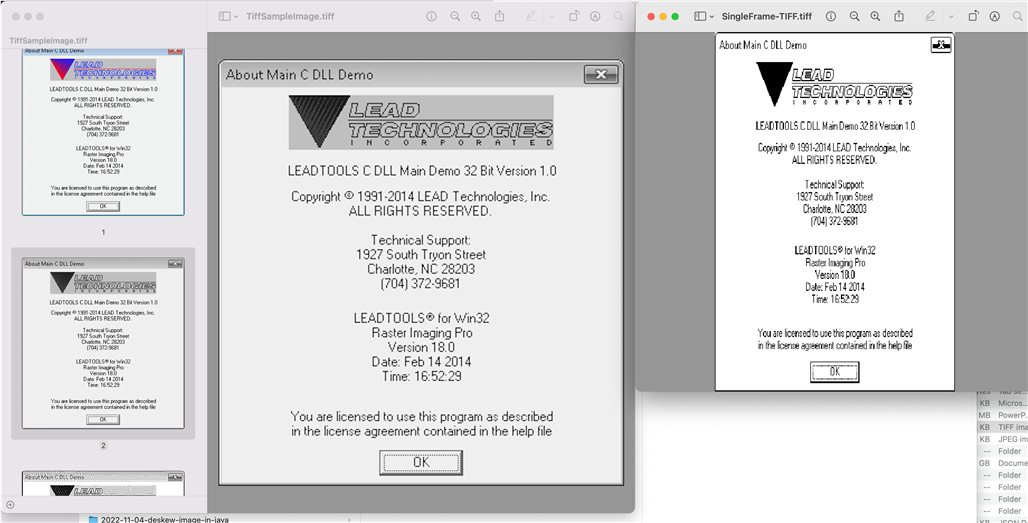
Task: Click the LEAD Technologies logo in main image
Action: (x=421, y=122)
